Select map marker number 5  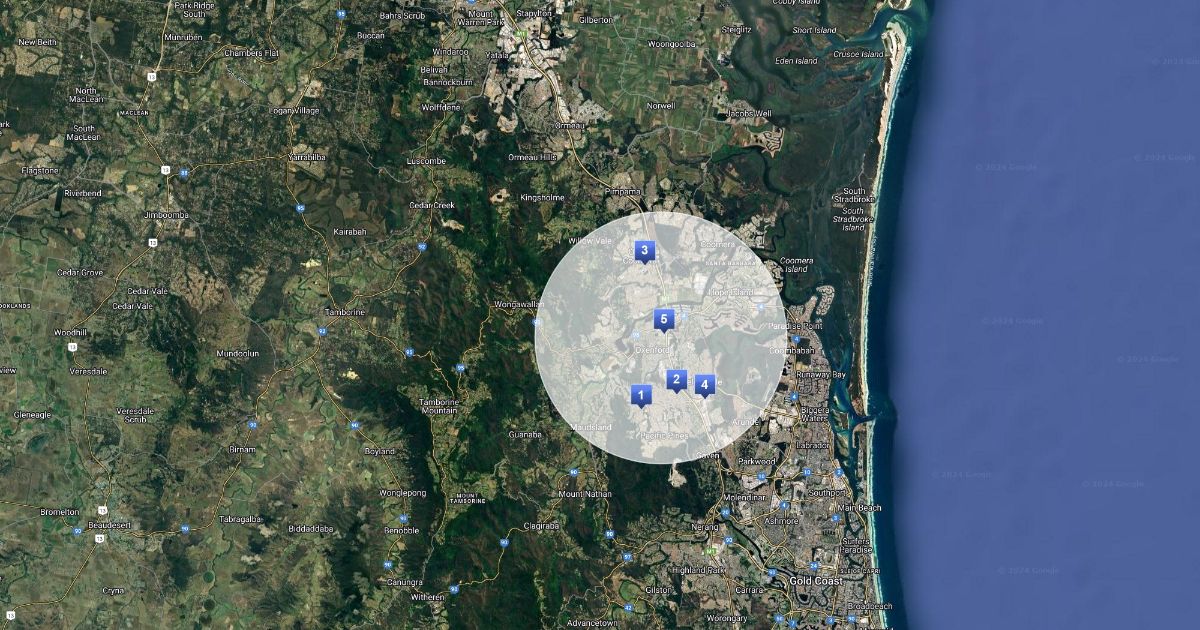pyautogui.click(x=664, y=319)
